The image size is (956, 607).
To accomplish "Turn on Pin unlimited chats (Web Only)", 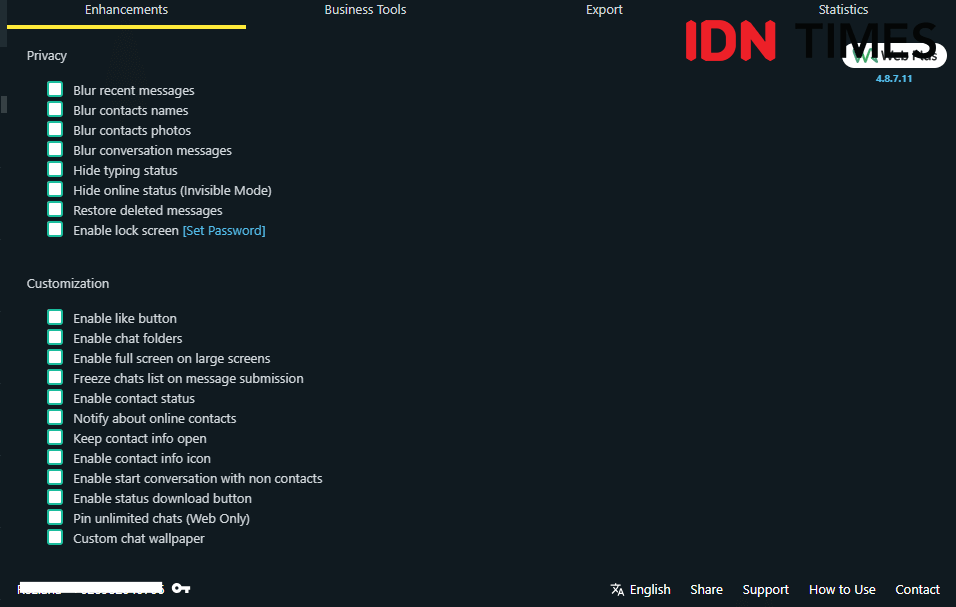I will pyautogui.click(x=55, y=518).
